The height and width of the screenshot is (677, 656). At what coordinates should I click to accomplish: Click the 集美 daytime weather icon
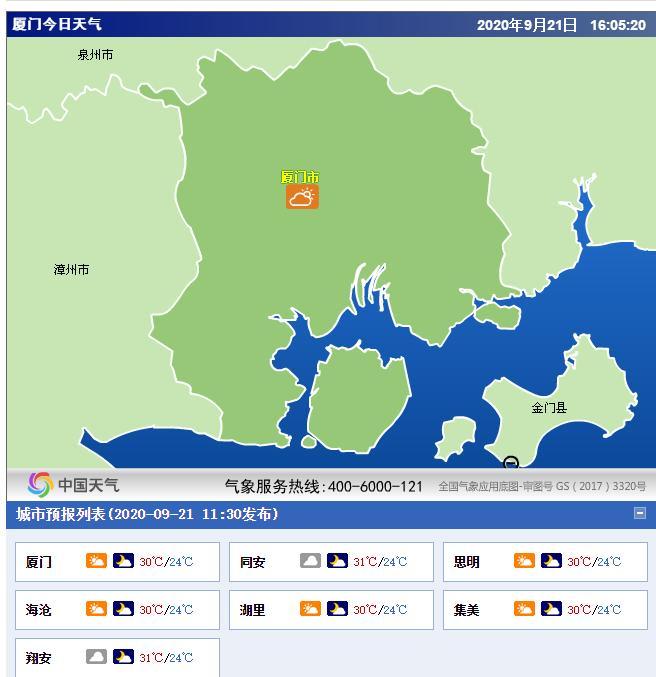524,609
